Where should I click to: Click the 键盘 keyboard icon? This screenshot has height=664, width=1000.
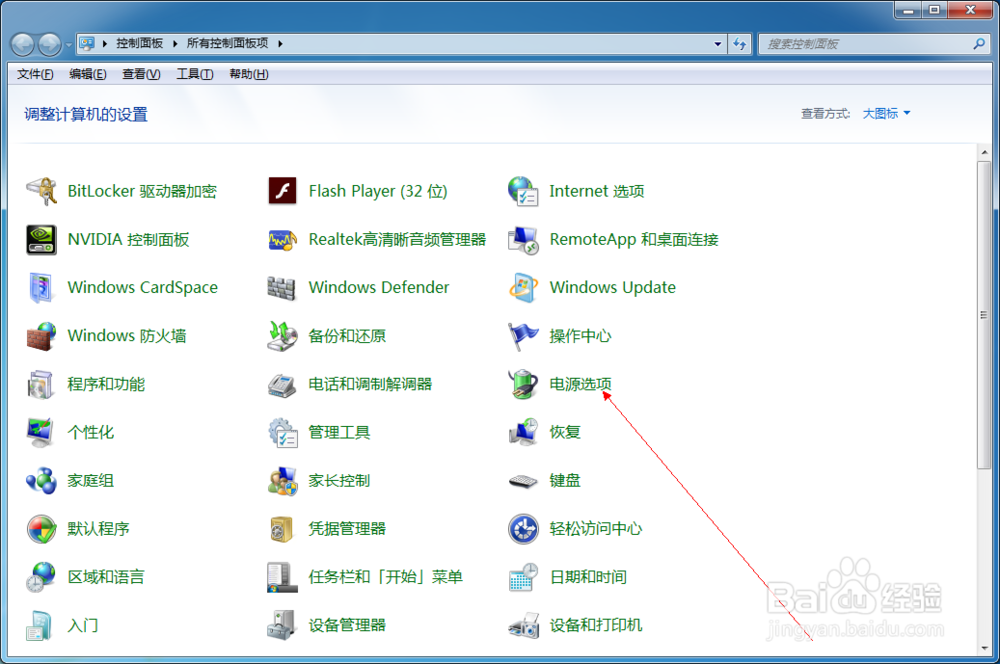coord(524,480)
